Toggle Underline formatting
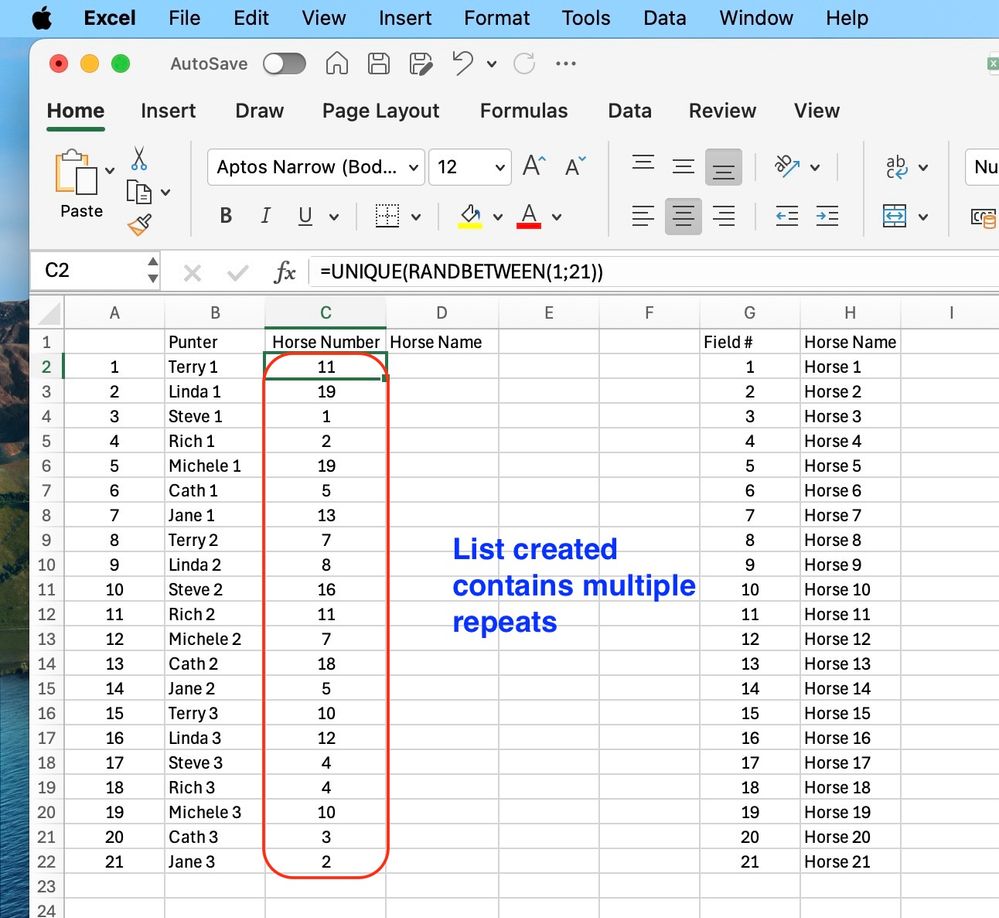The image size is (999, 918). click(x=305, y=216)
